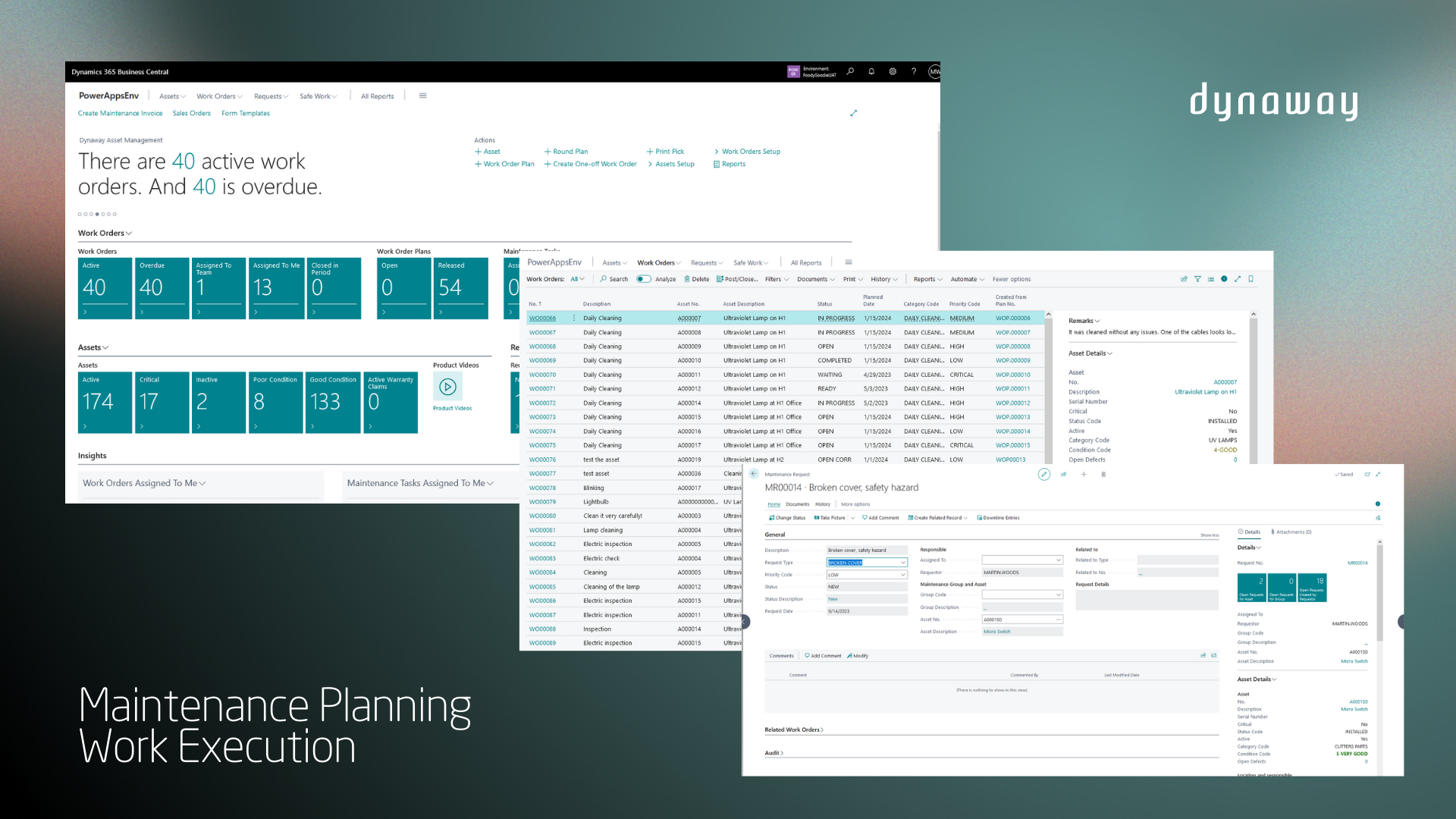
Task: Click the Print Pick icon in Actions
Action: click(x=668, y=151)
